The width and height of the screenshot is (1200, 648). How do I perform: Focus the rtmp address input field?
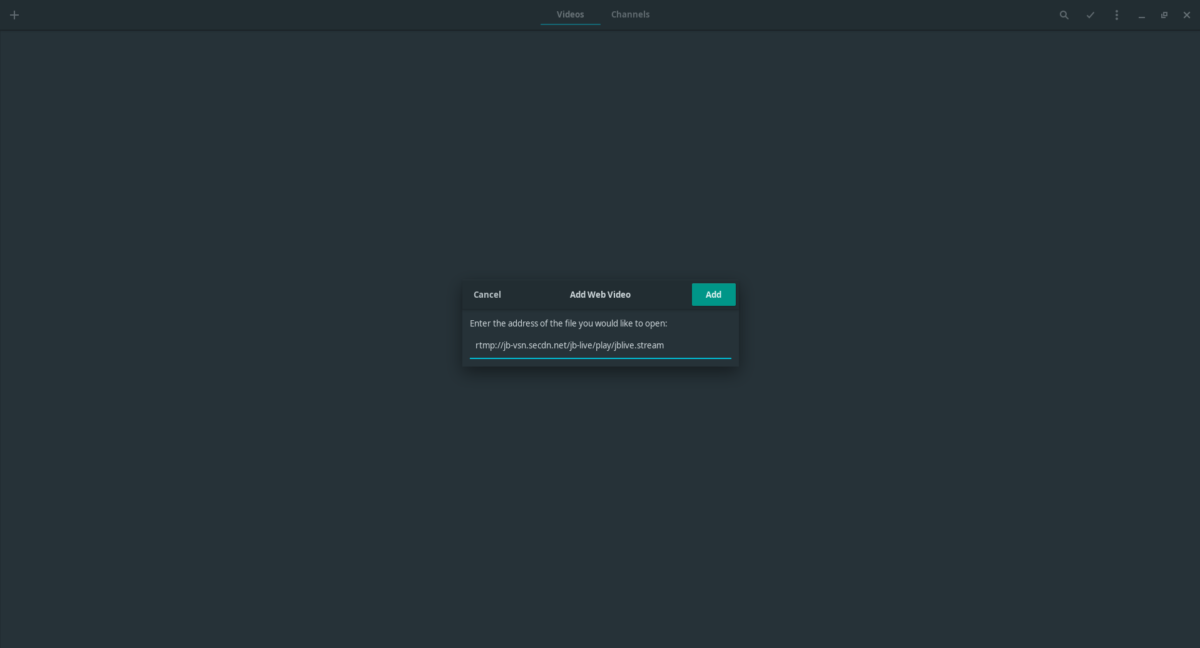(x=600, y=346)
